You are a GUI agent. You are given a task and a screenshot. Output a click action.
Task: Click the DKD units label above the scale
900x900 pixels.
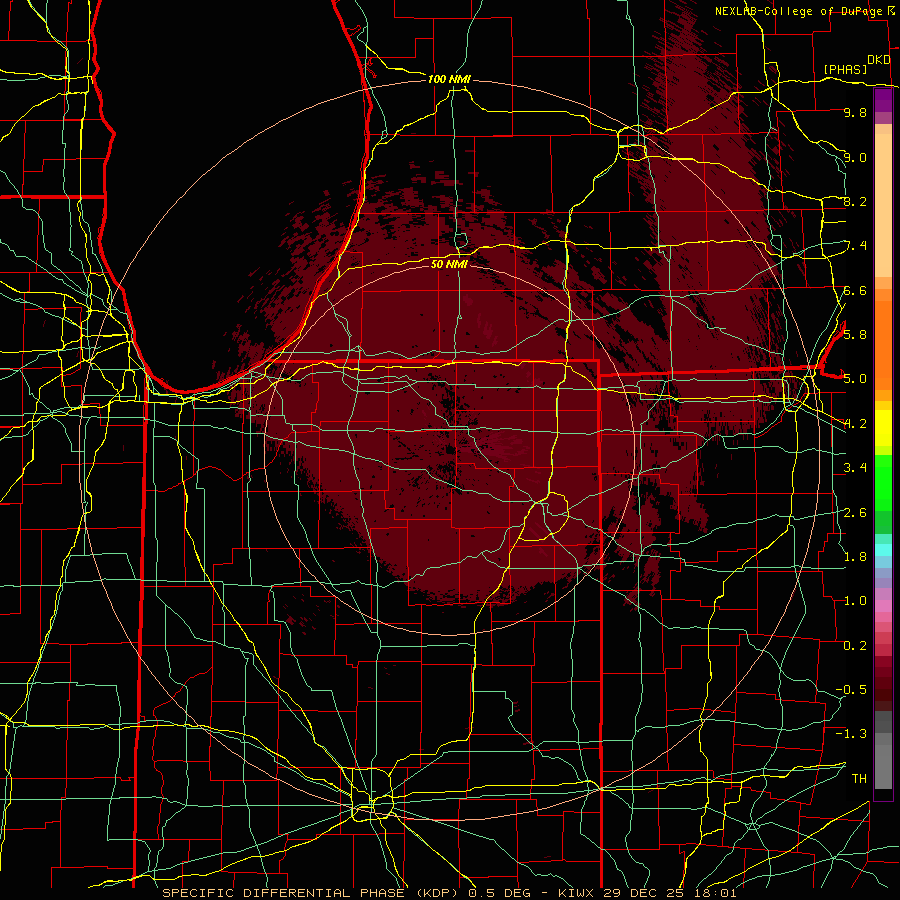point(879,59)
